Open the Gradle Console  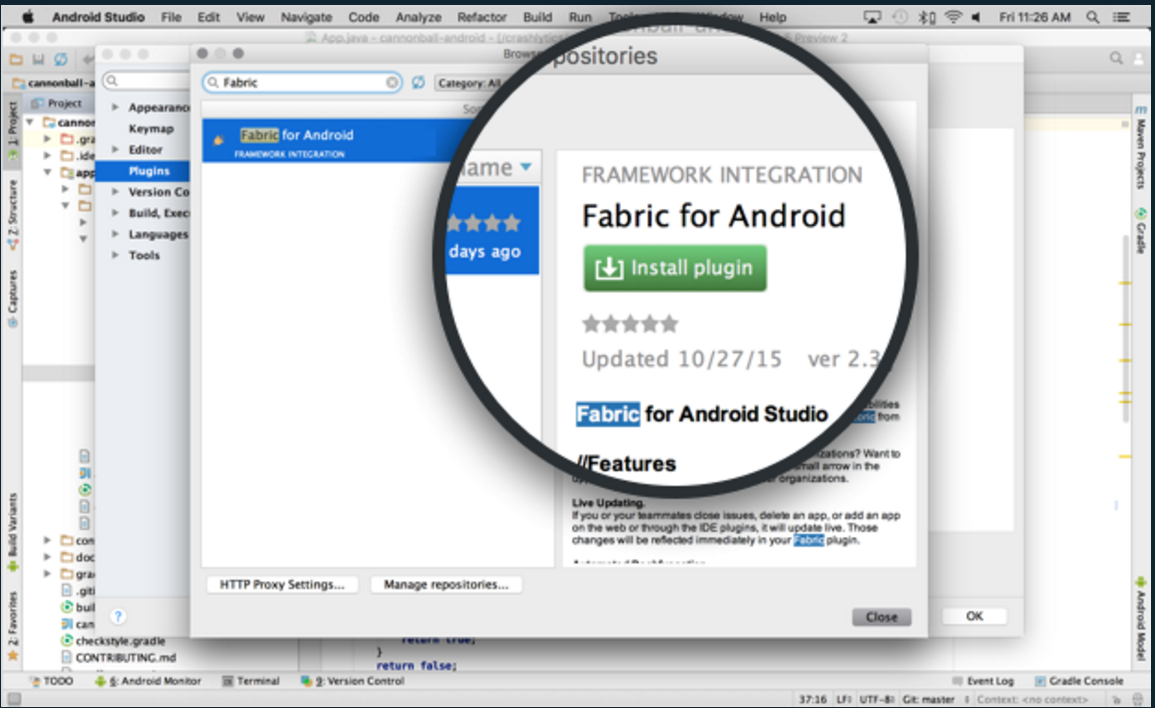1079,681
